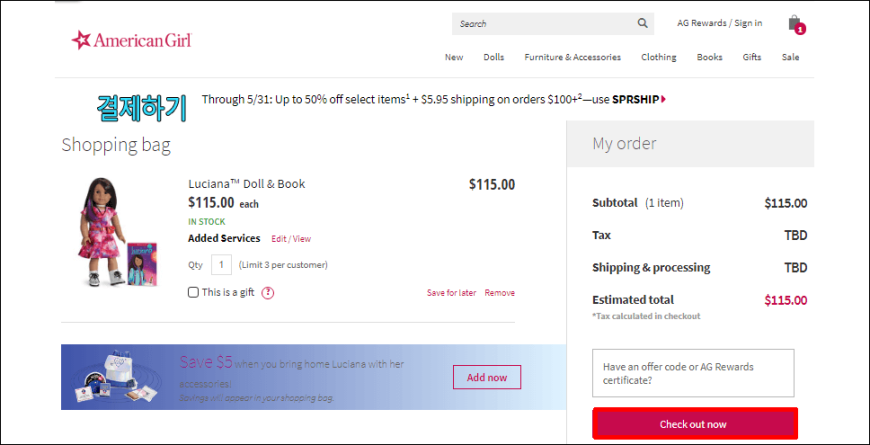Open the Clothing menu
Screen dimensions: 870x445
click(658, 57)
